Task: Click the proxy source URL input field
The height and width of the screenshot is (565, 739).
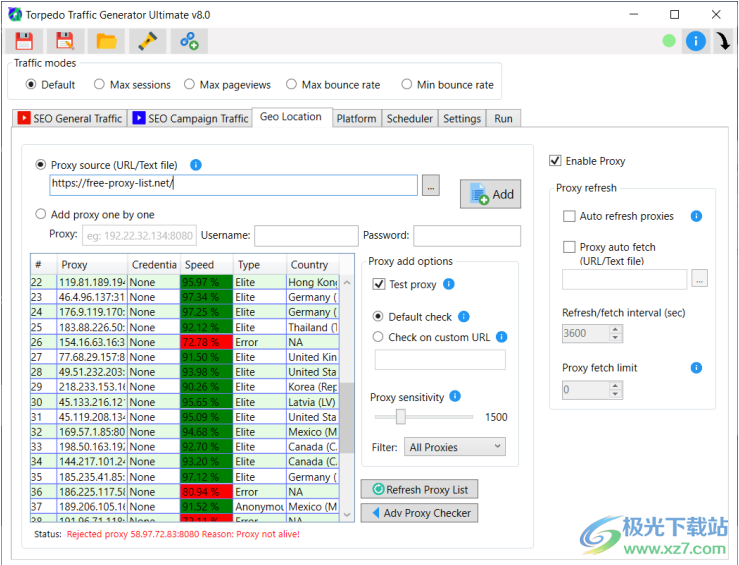Action: (234, 185)
